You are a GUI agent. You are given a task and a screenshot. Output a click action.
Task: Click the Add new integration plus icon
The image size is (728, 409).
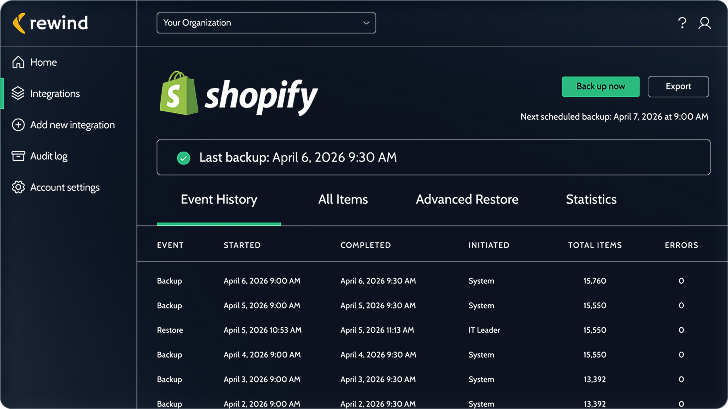point(18,125)
